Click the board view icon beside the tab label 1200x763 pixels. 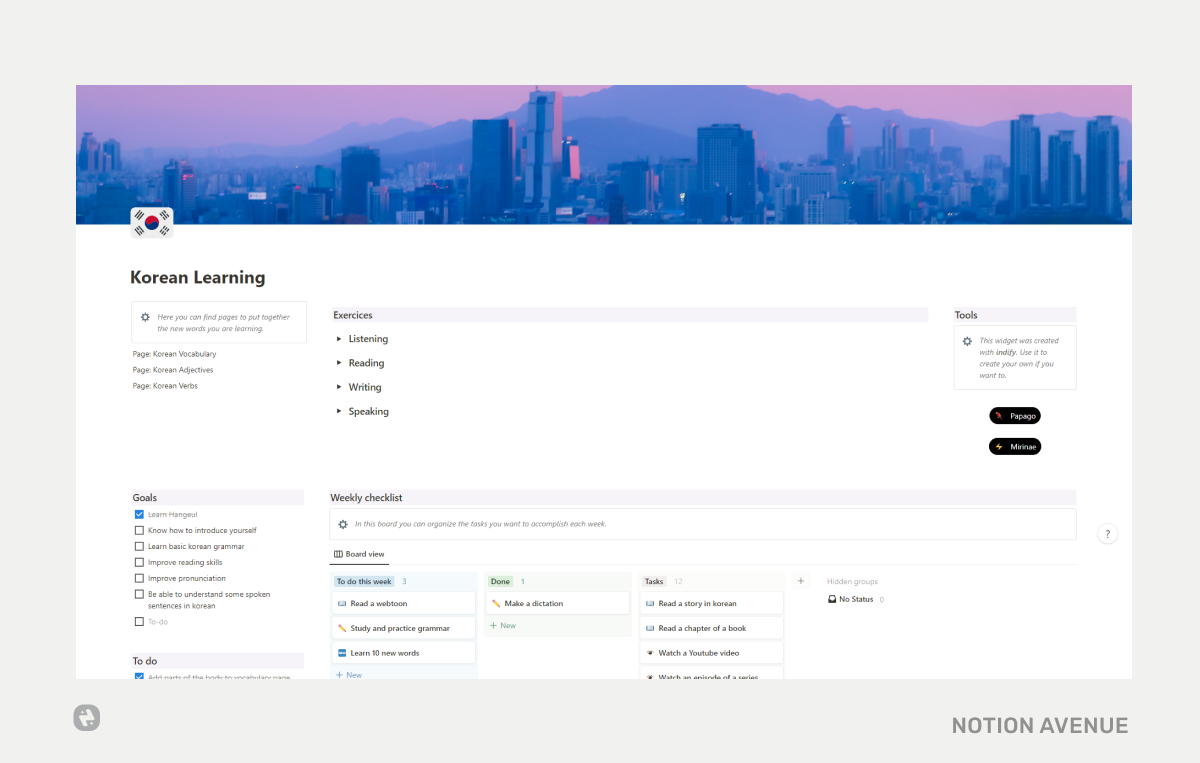[339, 554]
